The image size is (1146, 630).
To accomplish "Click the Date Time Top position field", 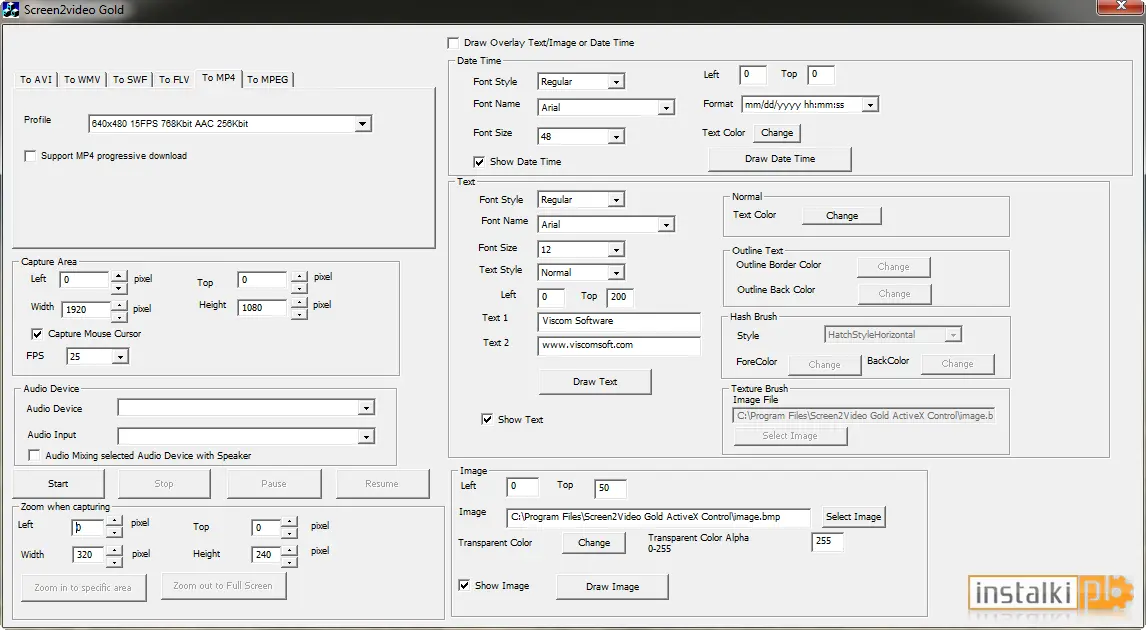I will (x=821, y=75).
